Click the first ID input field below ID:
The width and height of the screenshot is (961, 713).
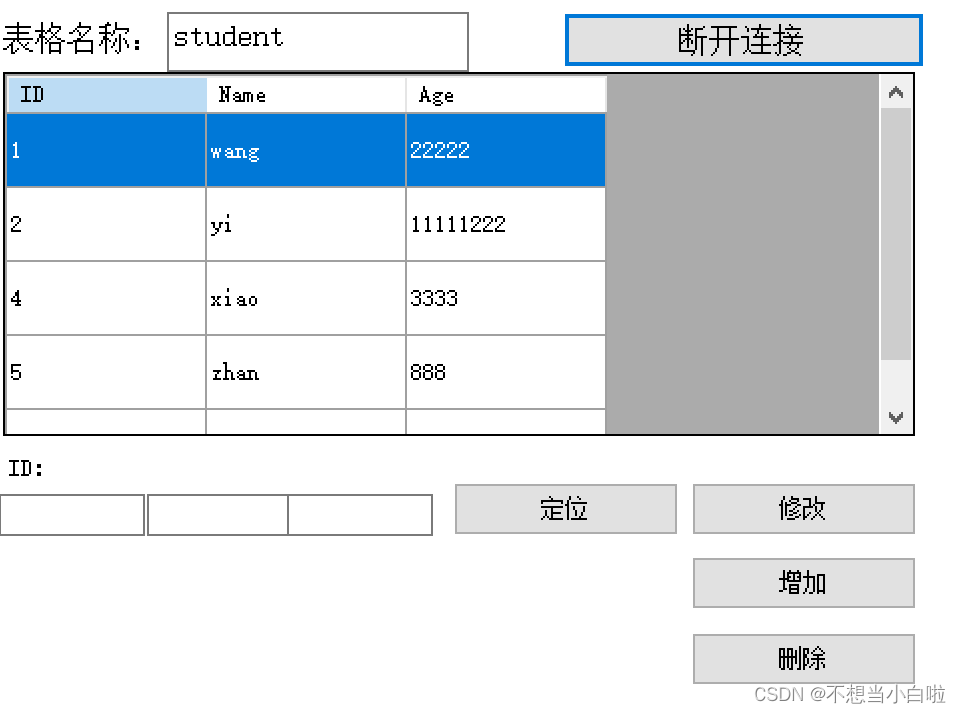(x=71, y=515)
